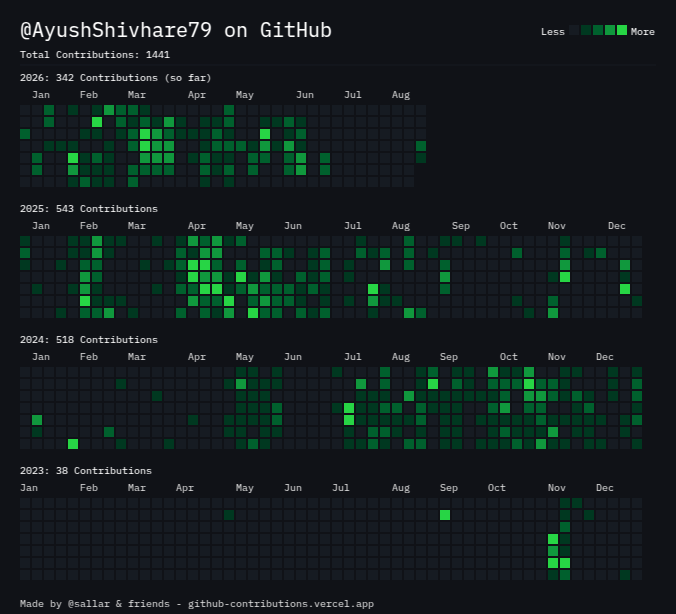Click the 'Less' legend label

point(553,32)
